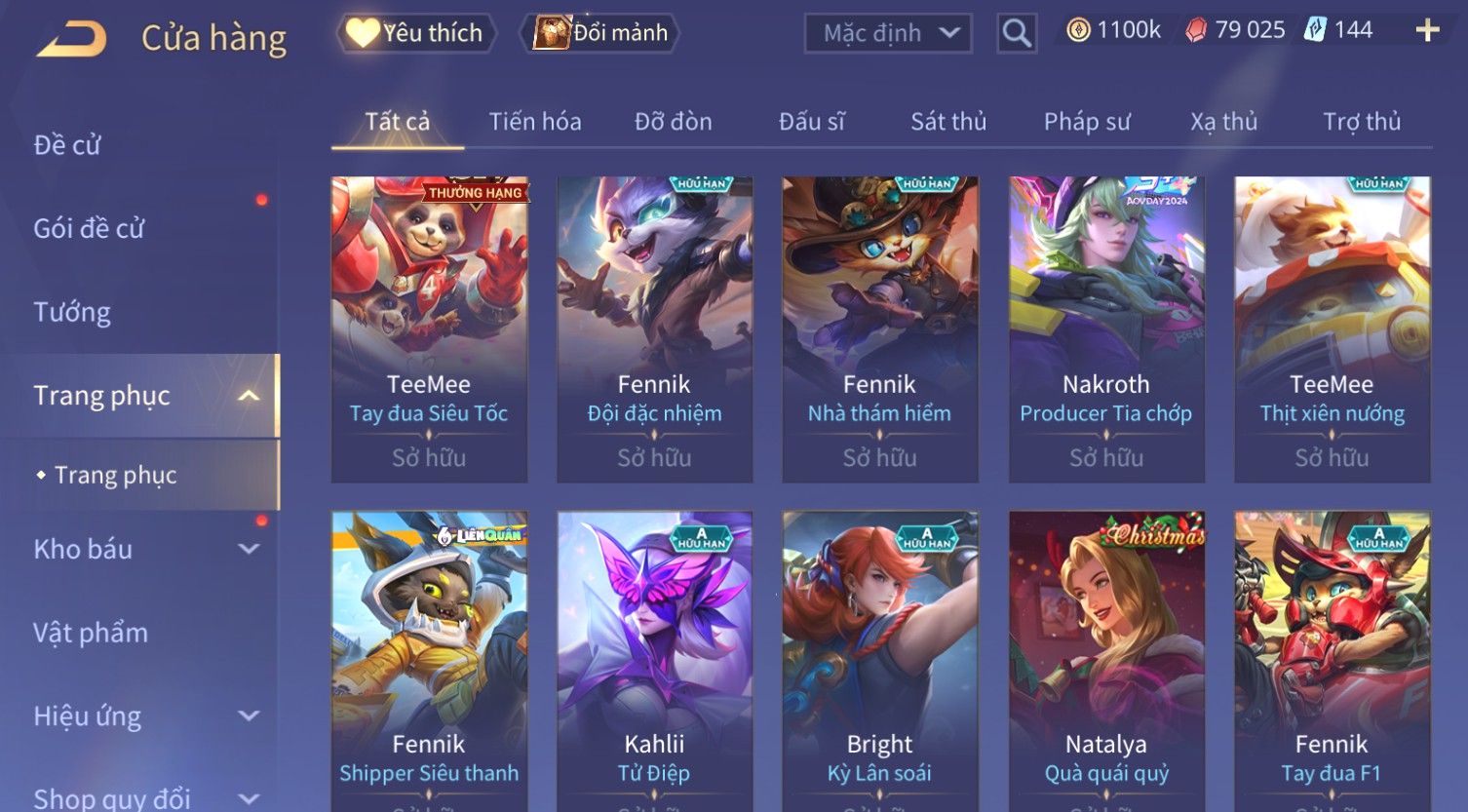Collapse the Trang phục sidebar section
Screen dimensions: 1468x812
pos(249,395)
